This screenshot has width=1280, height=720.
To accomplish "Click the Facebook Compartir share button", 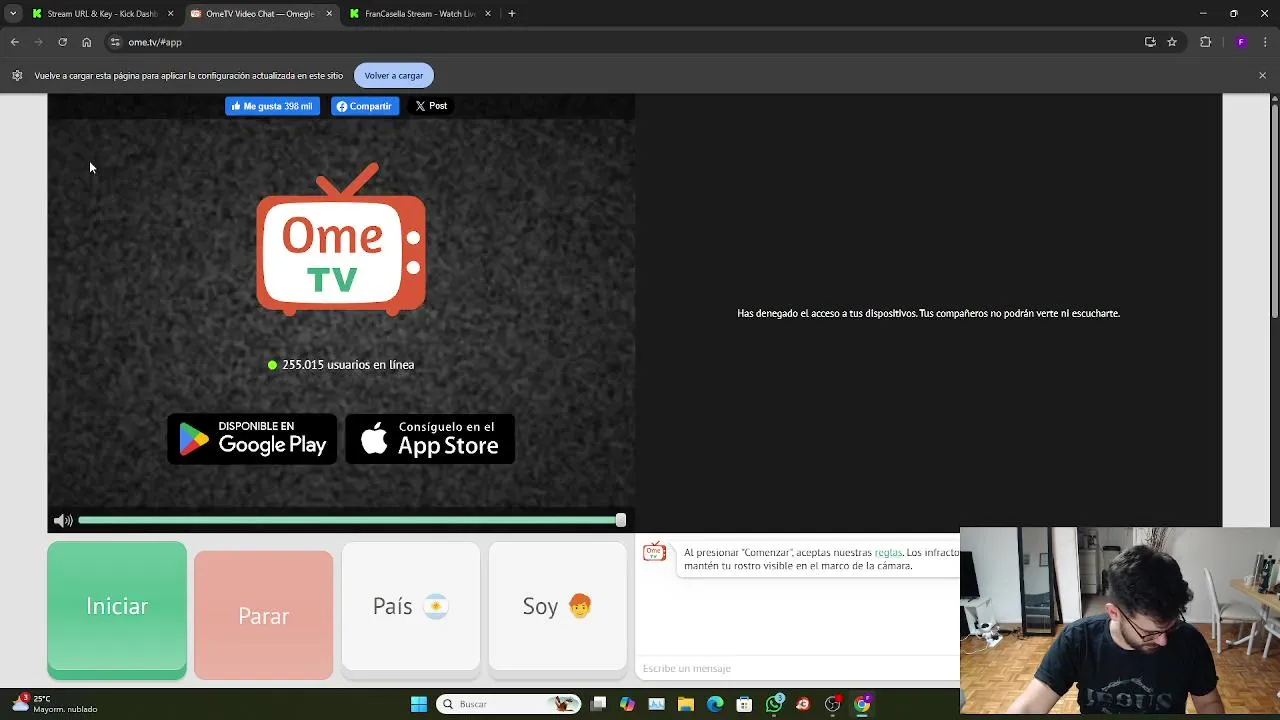I will point(365,106).
